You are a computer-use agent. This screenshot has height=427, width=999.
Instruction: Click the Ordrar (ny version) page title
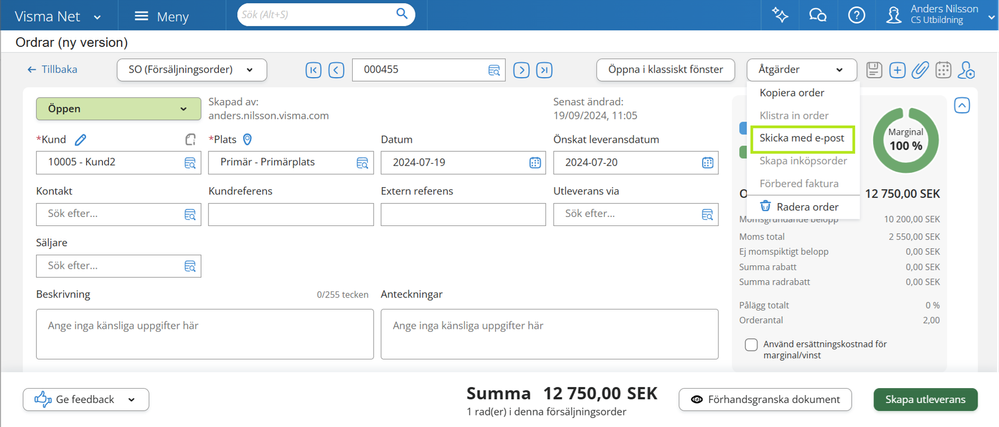[x=71, y=43]
